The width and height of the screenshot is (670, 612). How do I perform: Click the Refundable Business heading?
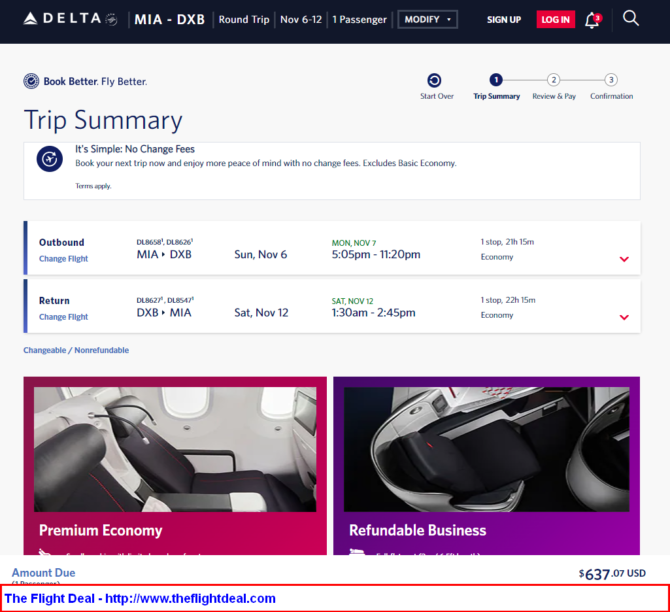(417, 530)
